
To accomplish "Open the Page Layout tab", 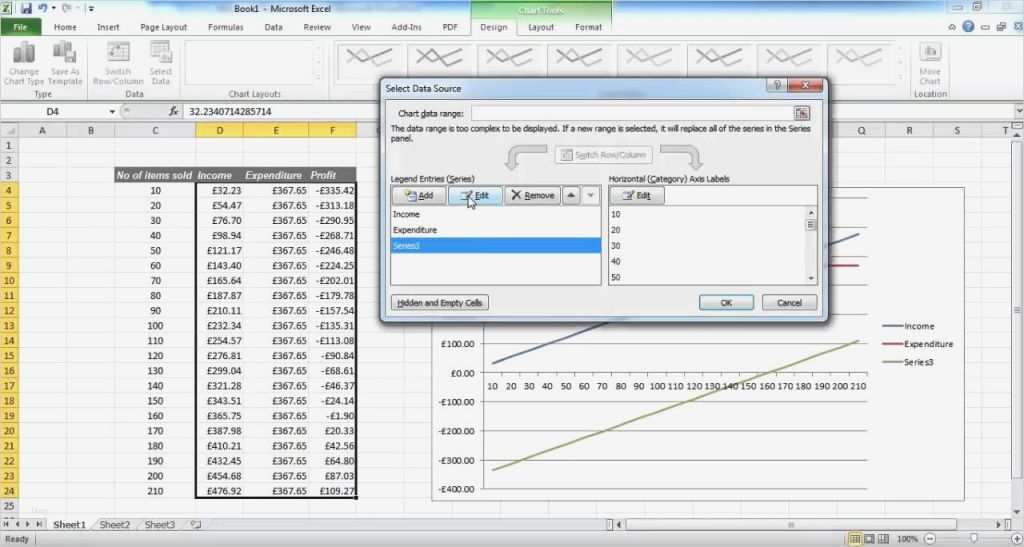I will pos(164,27).
